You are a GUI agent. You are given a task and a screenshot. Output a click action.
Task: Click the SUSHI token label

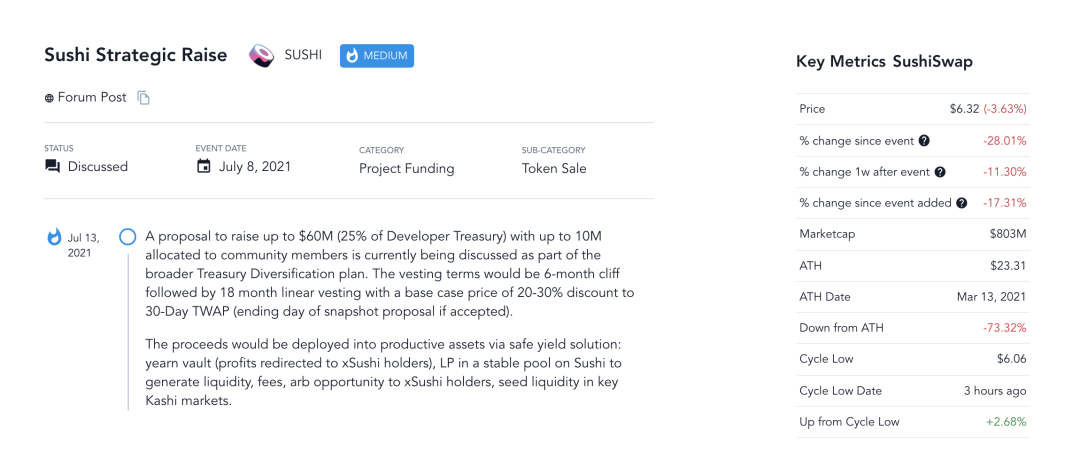(303, 56)
